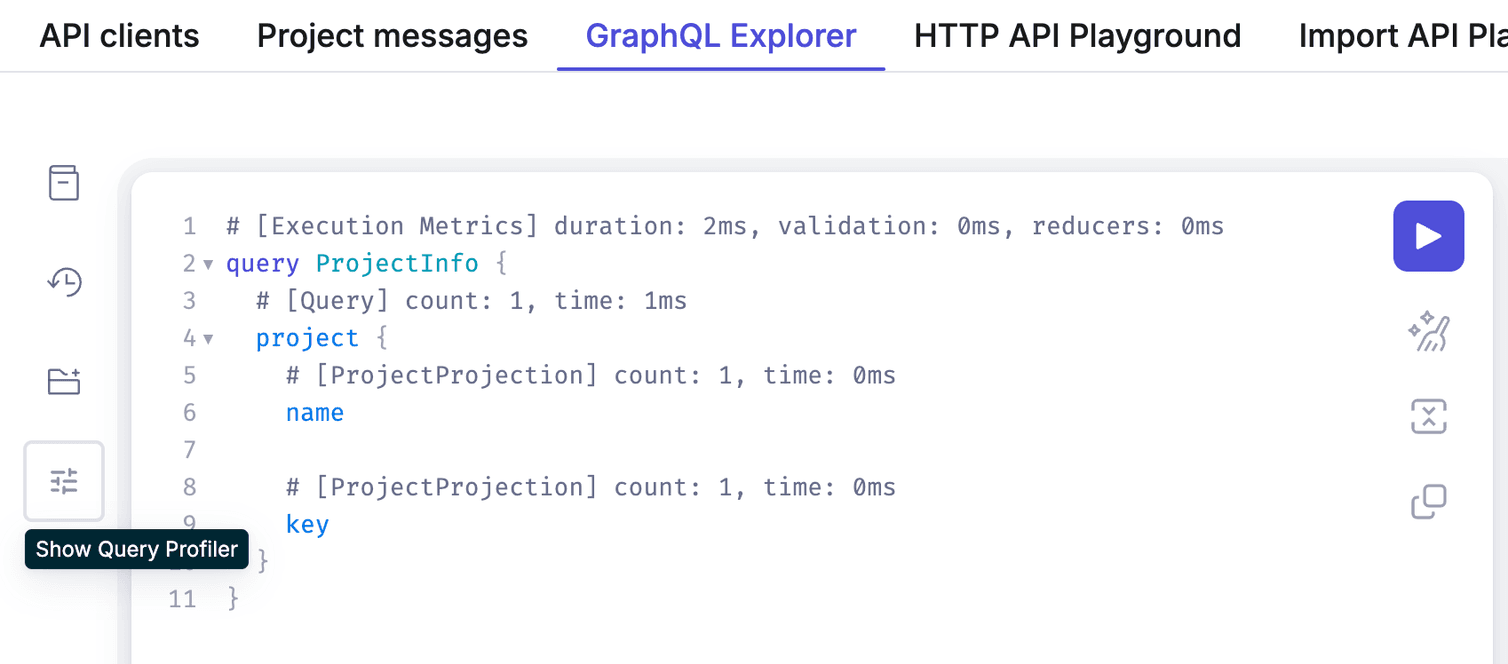This screenshot has height=664, width=1508.
Task: Collapse the ProjectInfo query block
Action: [x=206, y=263]
